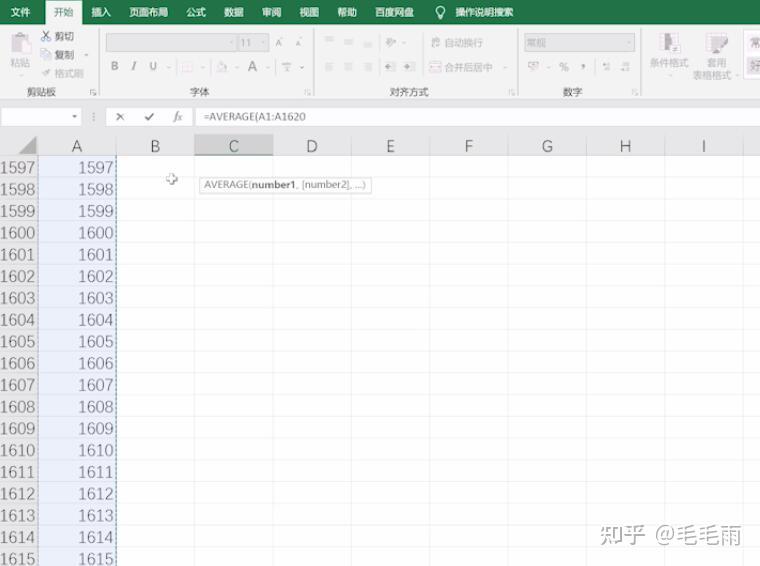The width and height of the screenshot is (760, 566).
Task: Select column F header
Action: click(468, 146)
